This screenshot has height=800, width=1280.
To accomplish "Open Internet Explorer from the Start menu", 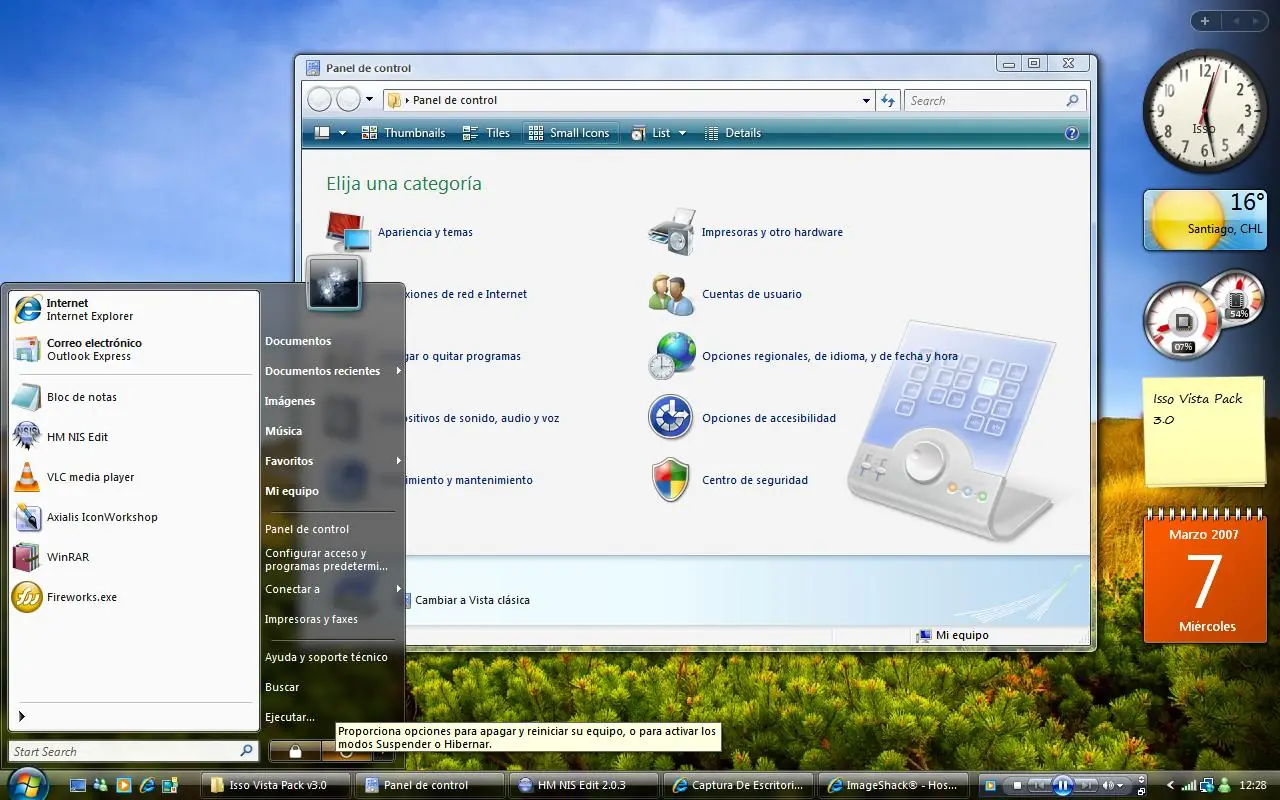I will tap(132, 309).
